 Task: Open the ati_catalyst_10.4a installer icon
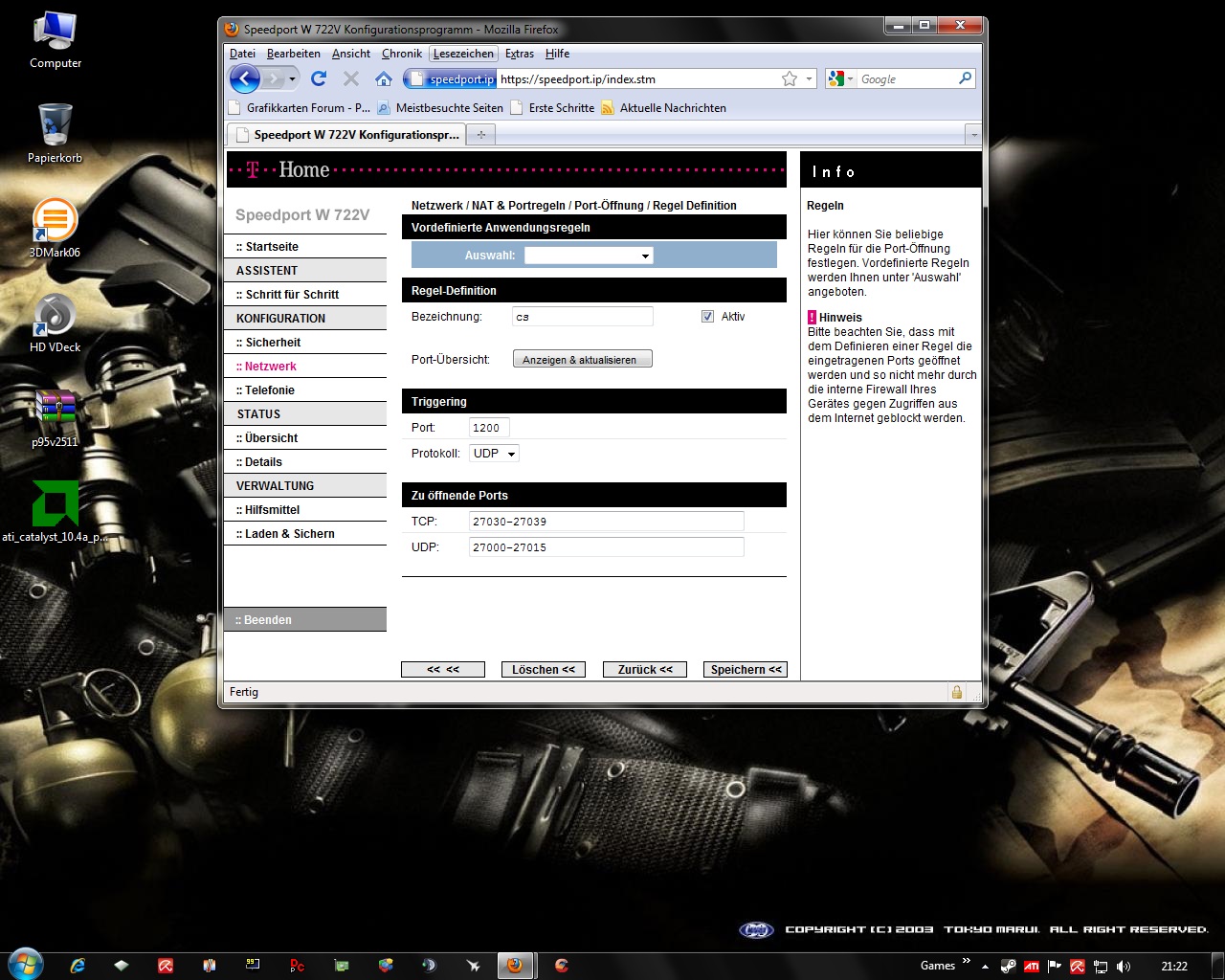coord(55,511)
